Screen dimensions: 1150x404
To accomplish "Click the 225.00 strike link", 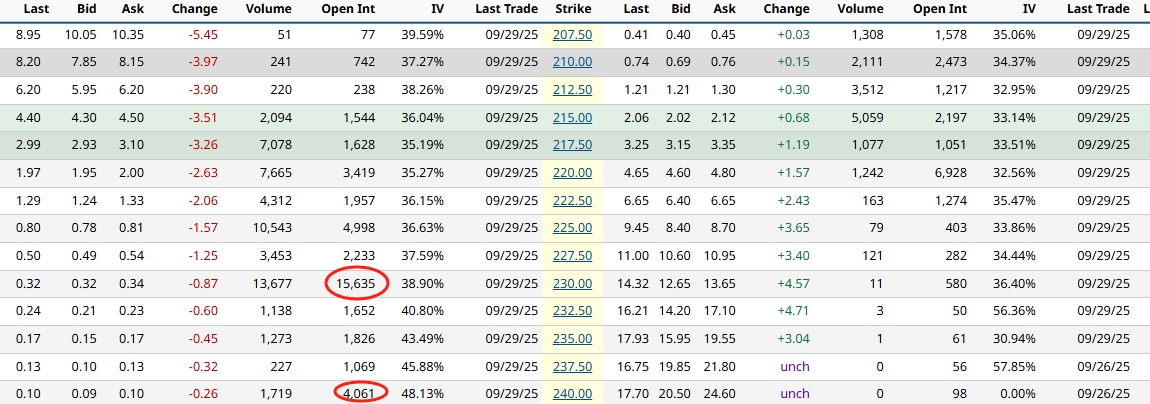I will [x=572, y=228].
